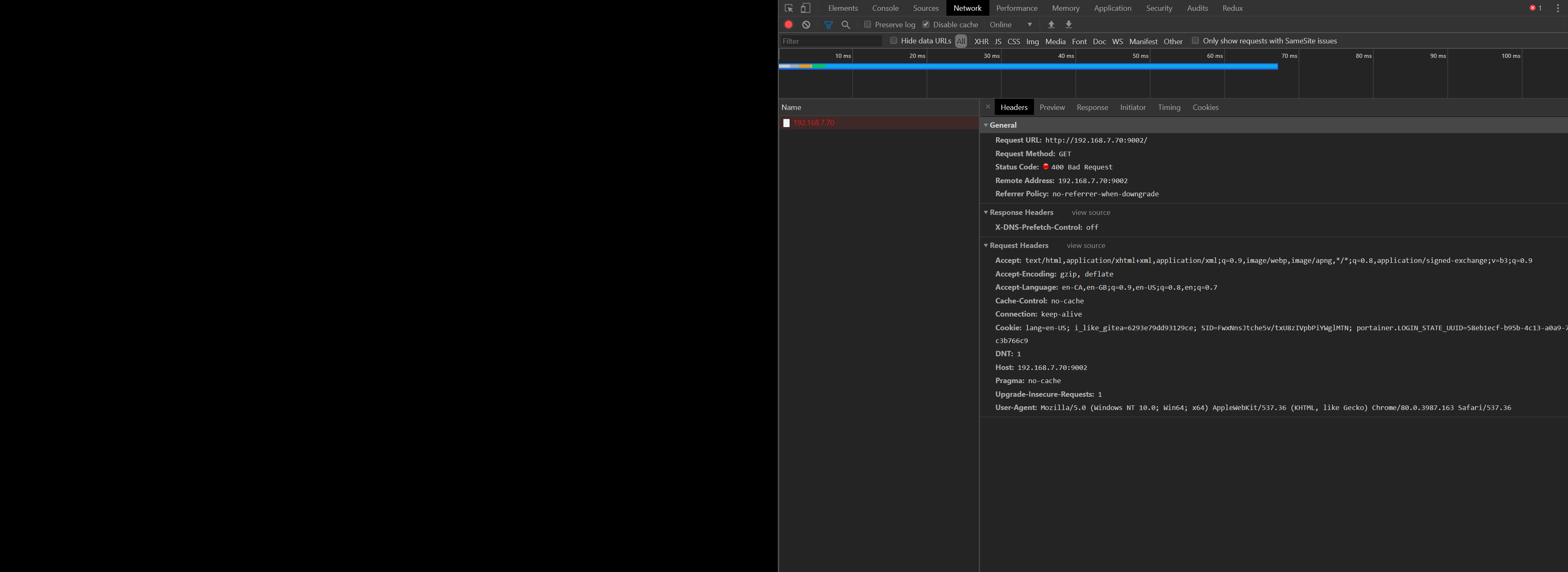
Task: Clear the network log
Action: pyautogui.click(x=806, y=24)
